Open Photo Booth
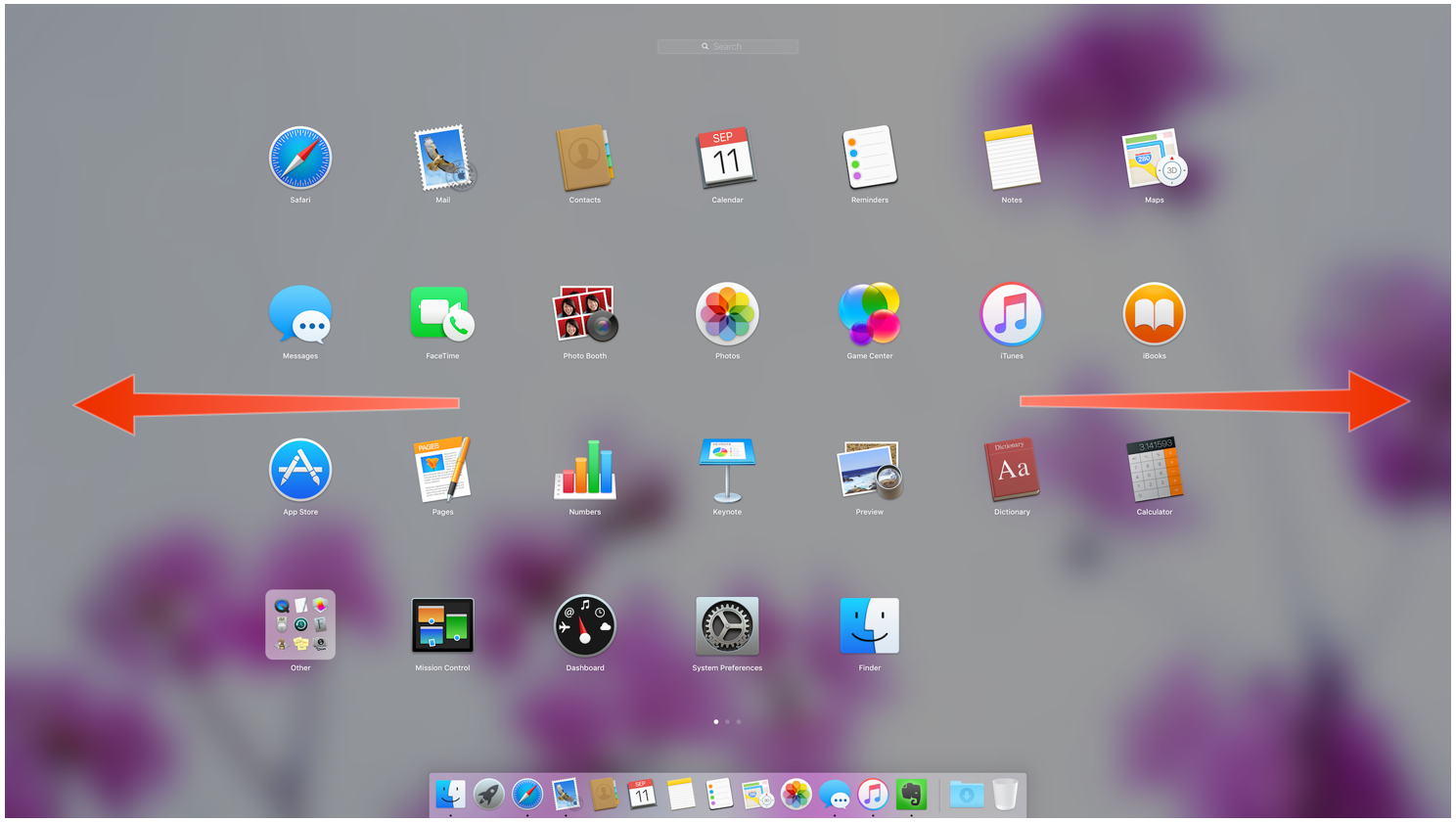The height and width of the screenshot is (822, 1456). pos(585,314)
